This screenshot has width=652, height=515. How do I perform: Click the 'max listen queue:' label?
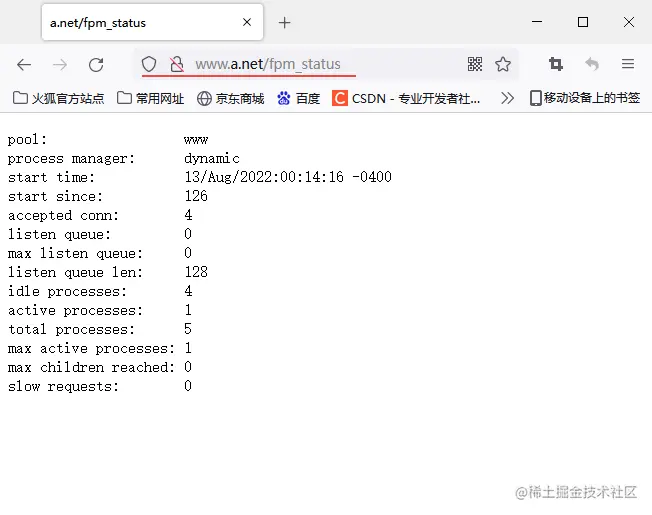pos(75,253)
